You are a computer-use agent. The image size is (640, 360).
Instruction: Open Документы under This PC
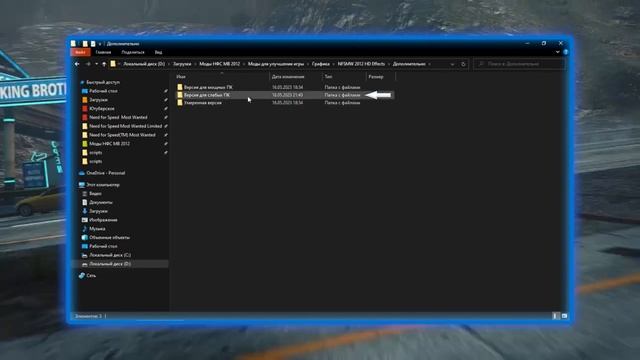(x=101, y=202)
